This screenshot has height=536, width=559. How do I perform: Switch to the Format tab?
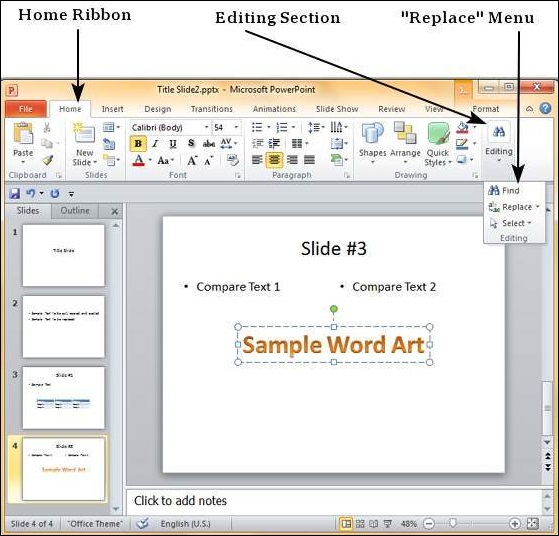(x=486, y=109)
